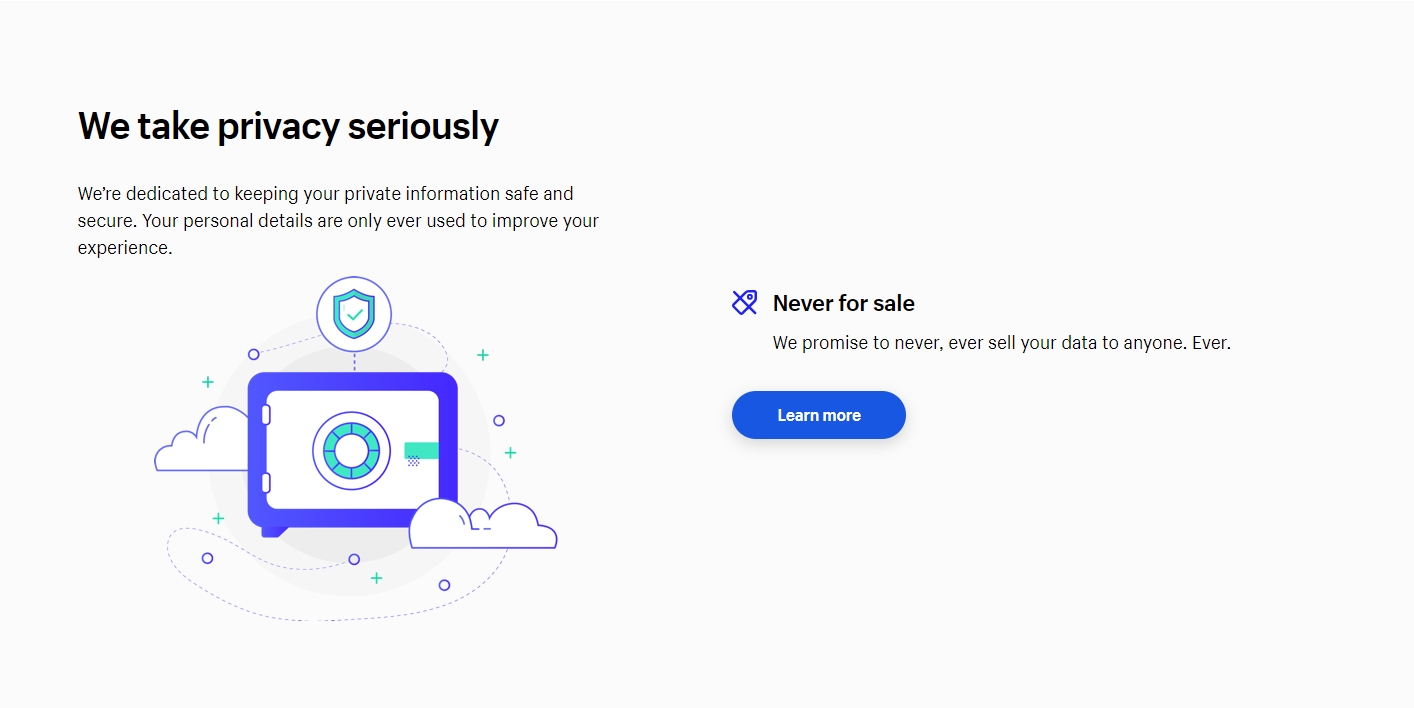Image resolution: width=1414 pixels, height=708 pixels.
Task: Click the green label on the safe door
Action: 421,450
